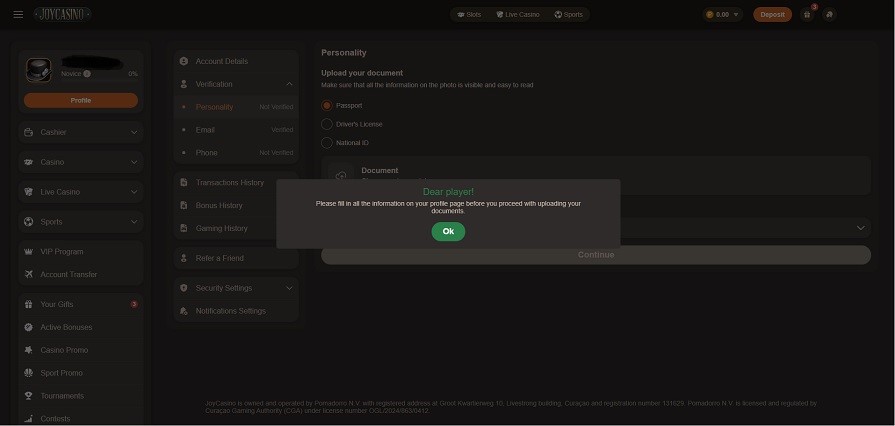
Task: Click the coin balance icon
Action: point(709,15)
